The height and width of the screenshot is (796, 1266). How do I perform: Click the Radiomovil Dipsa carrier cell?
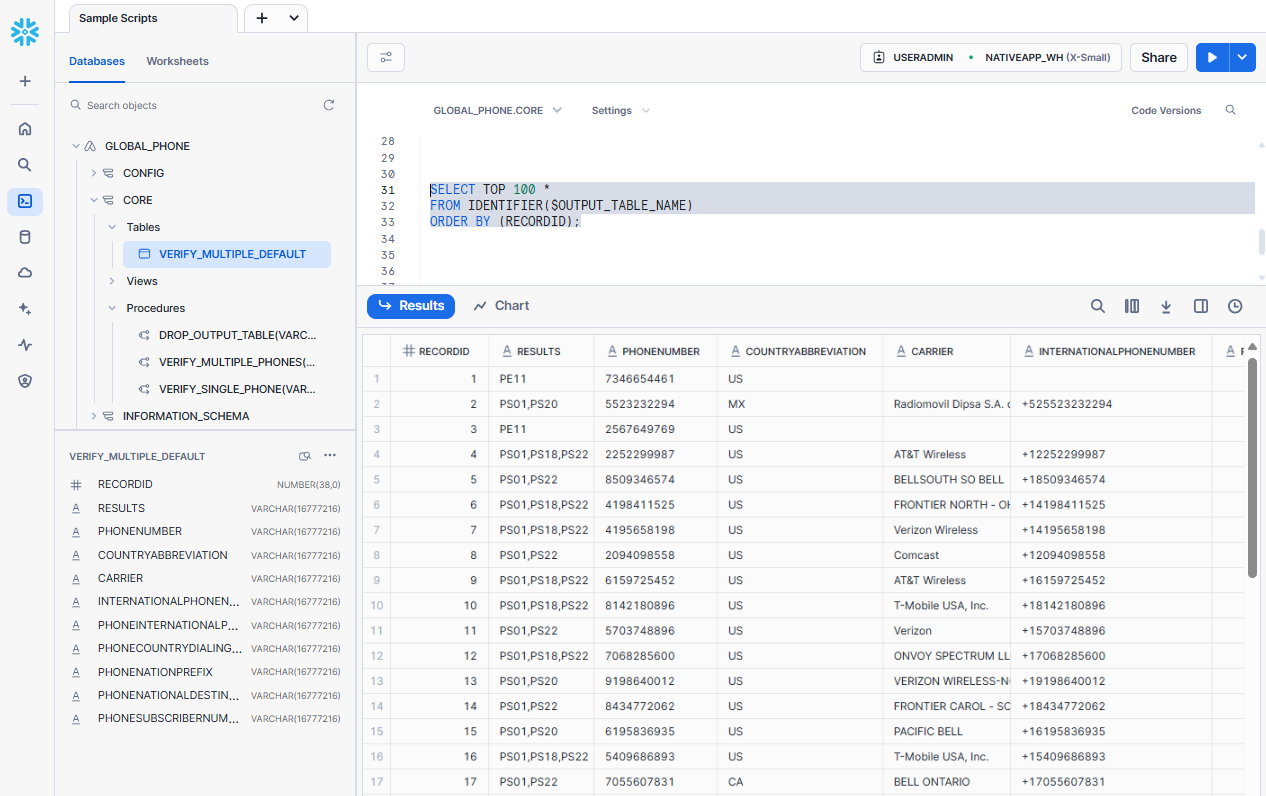coord(946,404)
